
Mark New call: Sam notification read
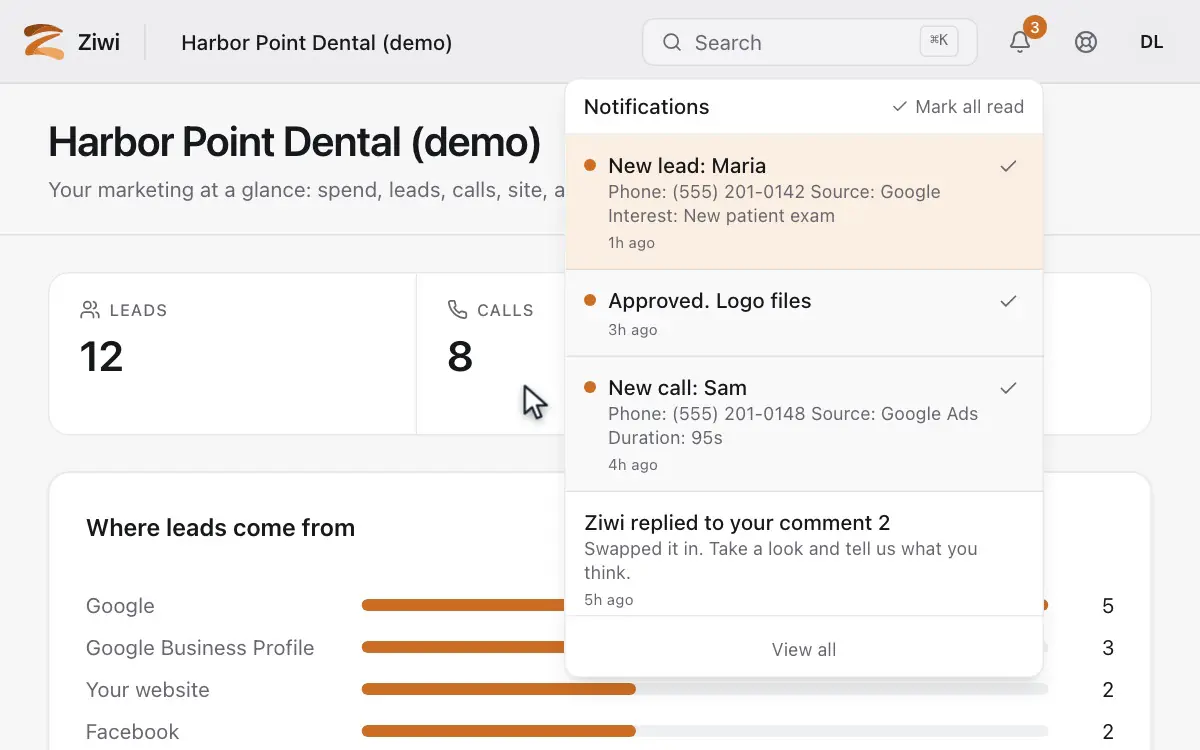pos(1009,388)
